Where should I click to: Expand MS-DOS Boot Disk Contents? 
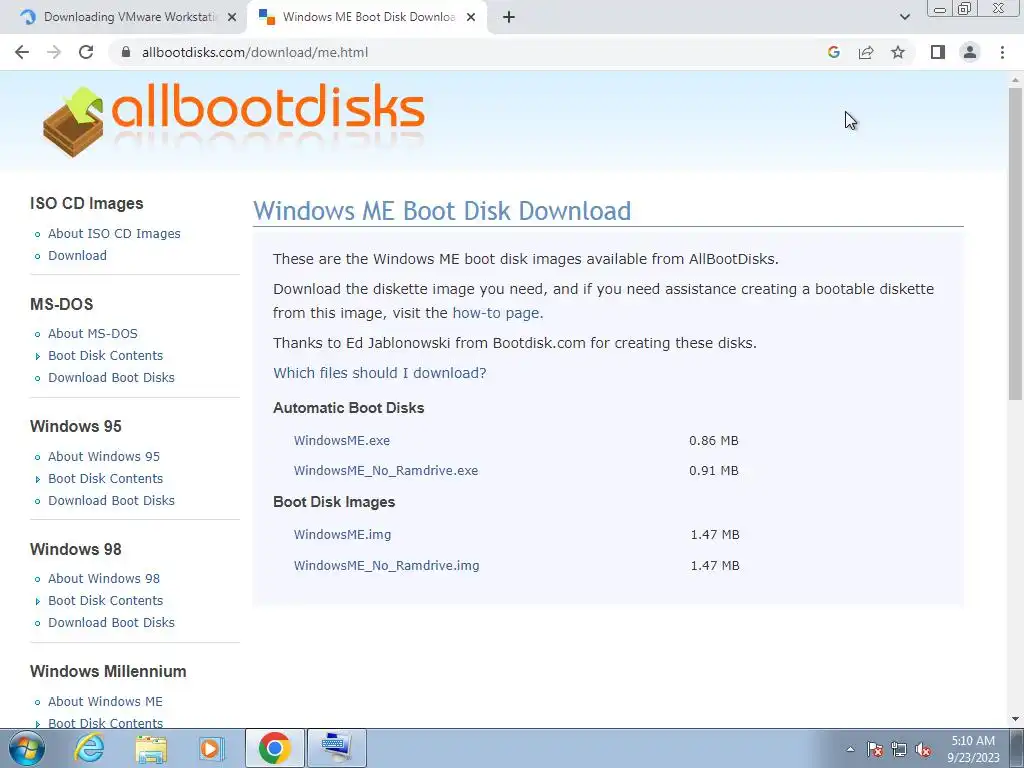pos(105,355)
